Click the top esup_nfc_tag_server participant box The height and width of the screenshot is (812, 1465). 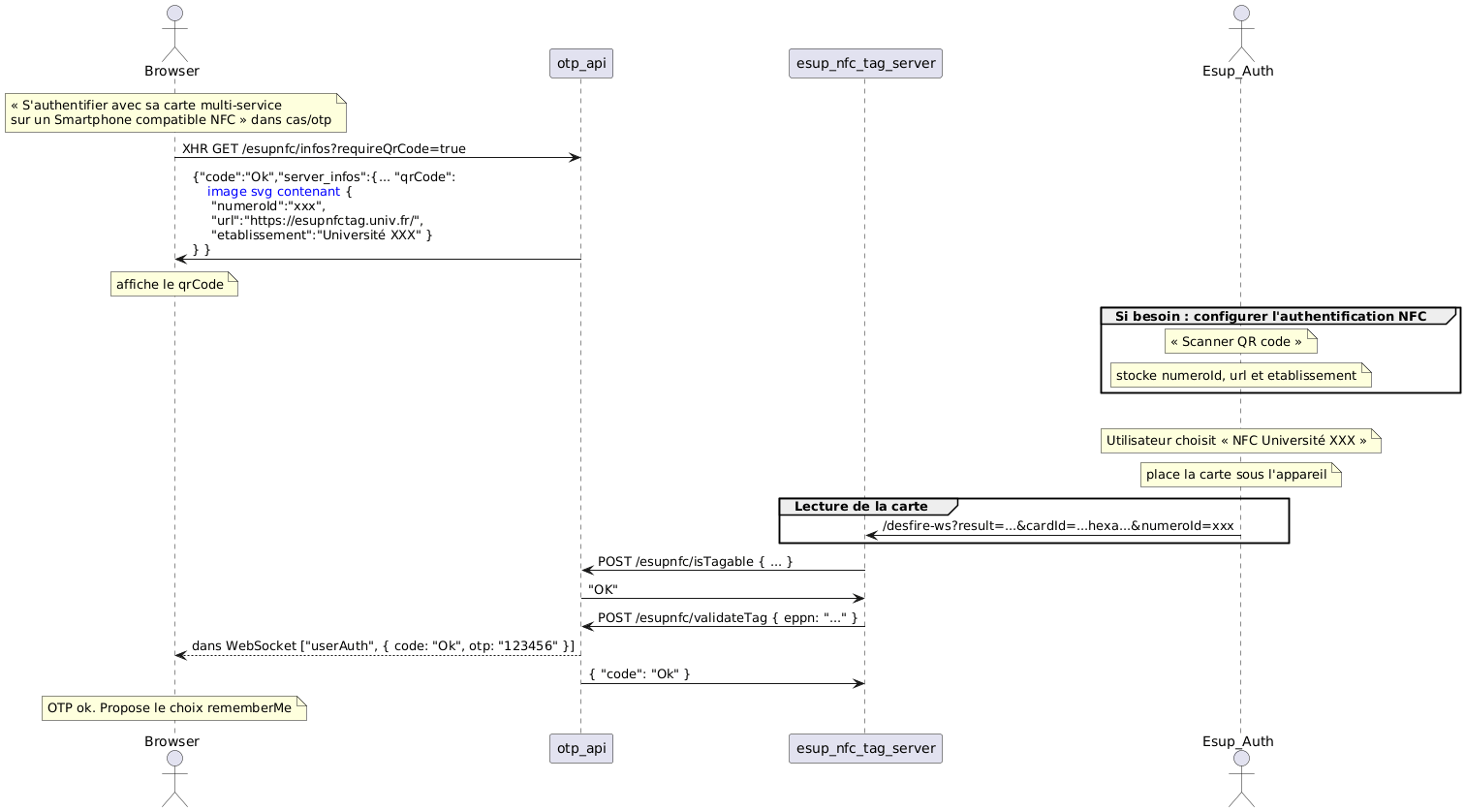point(865,63)
